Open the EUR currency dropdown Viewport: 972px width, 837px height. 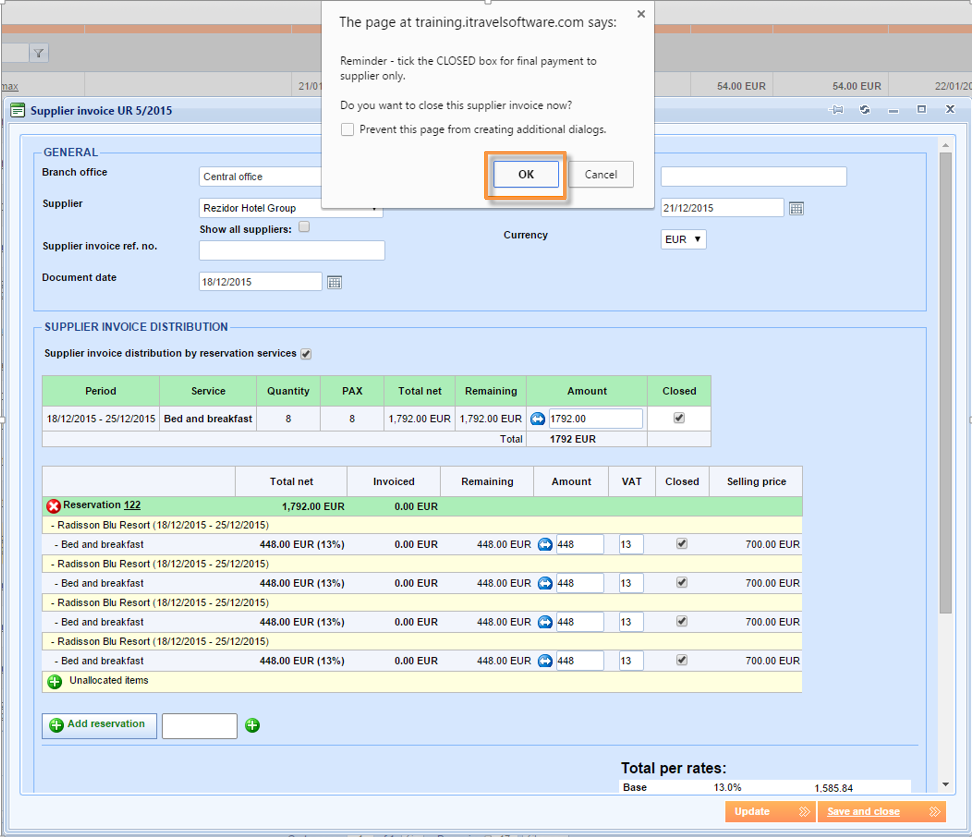pos(683,239)
